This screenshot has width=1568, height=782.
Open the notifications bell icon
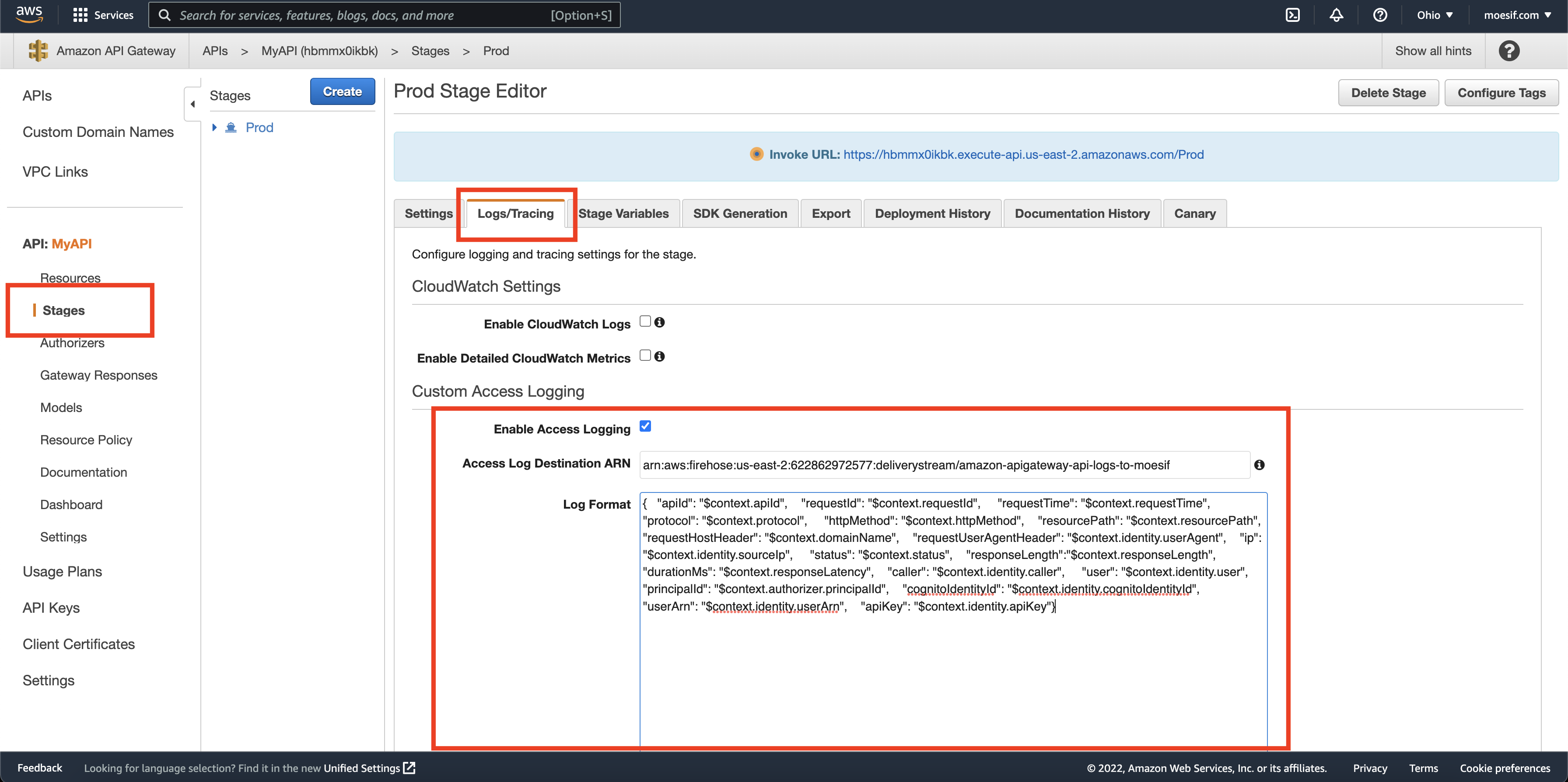(1336, 14)
